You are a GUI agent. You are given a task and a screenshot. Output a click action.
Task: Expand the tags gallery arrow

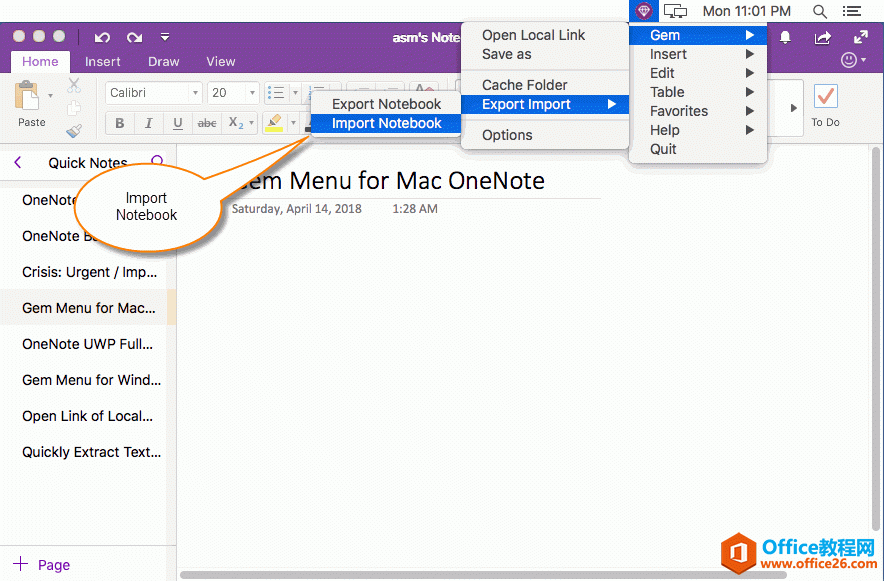pos(793,108)
